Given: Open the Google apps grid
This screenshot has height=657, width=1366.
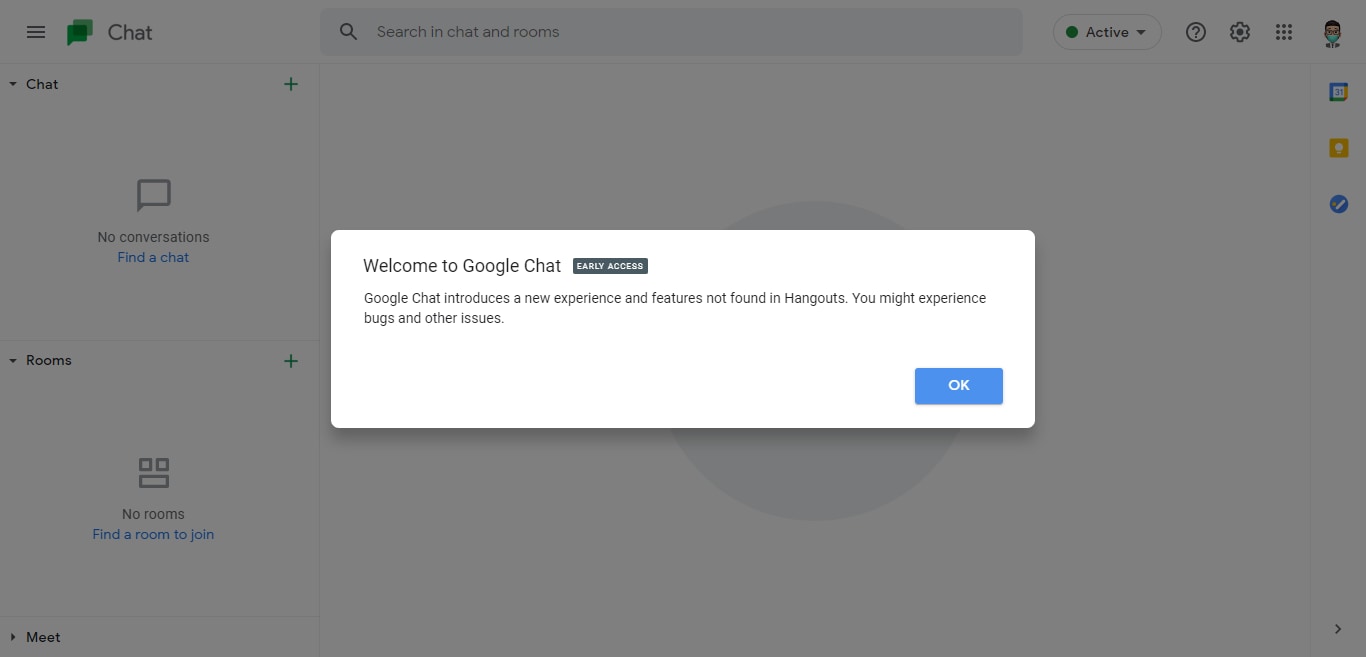Looking at the screenshot, I should [1284, 32].
